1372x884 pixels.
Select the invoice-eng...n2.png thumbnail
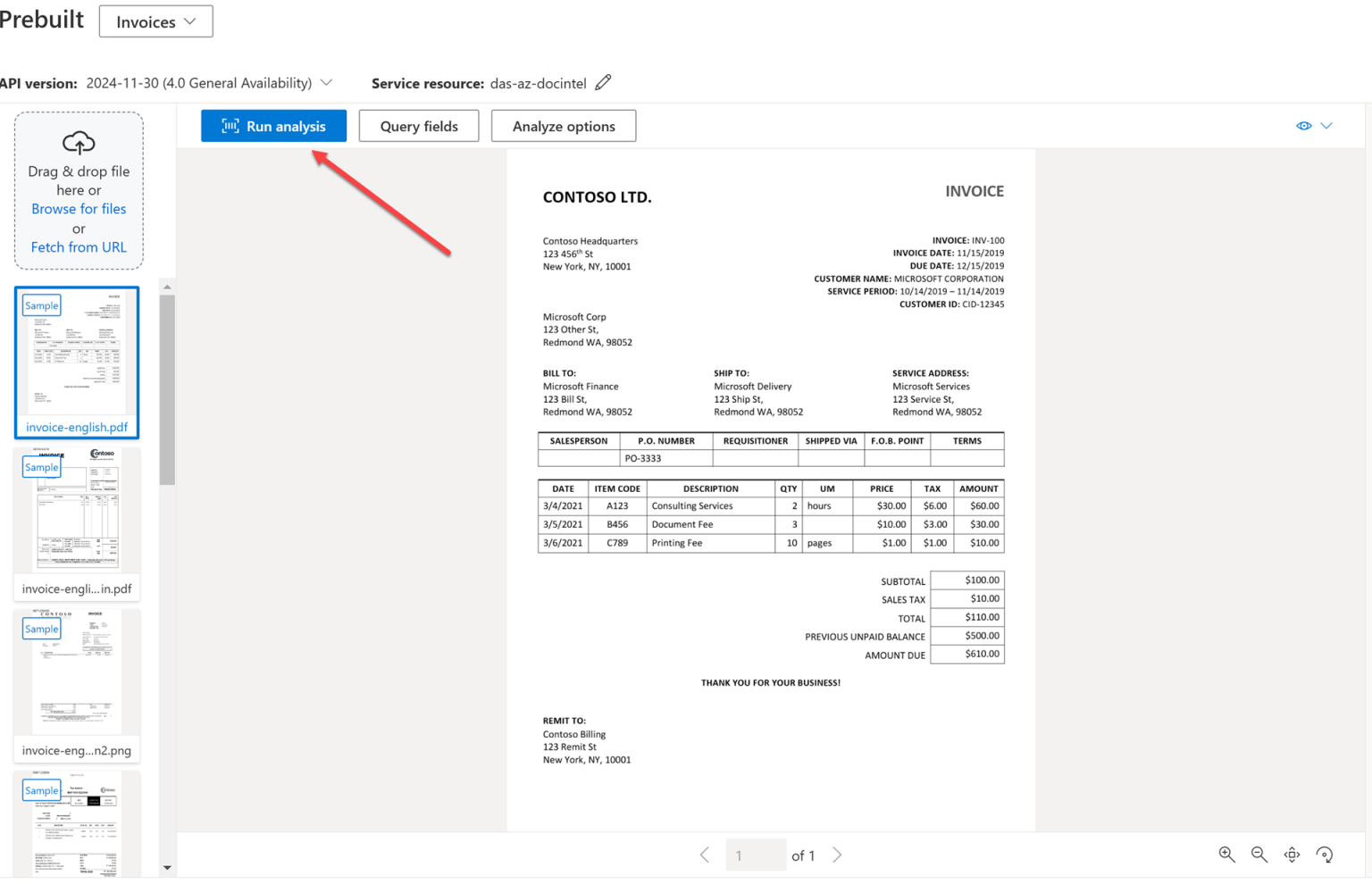coord(77,674)
